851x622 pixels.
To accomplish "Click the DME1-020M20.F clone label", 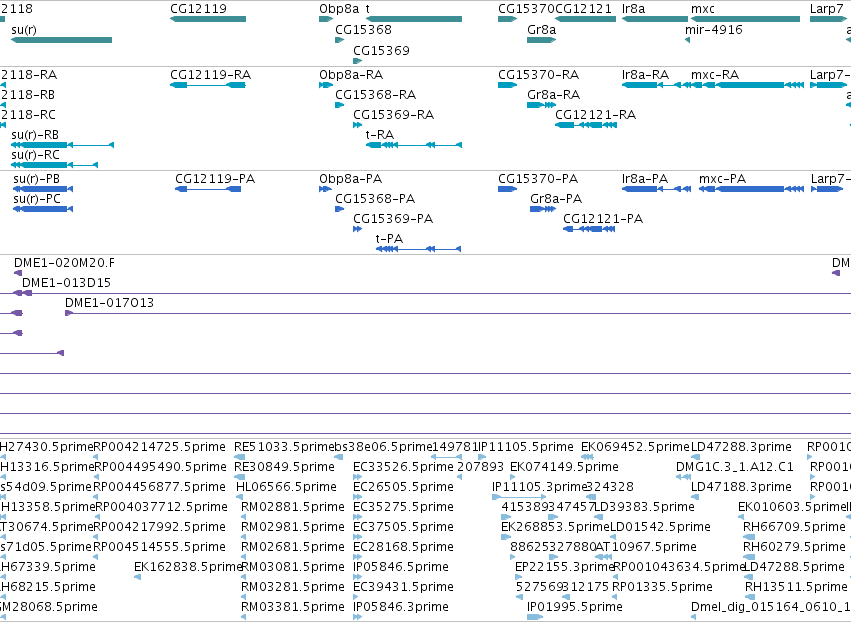I will coord(64,263).
